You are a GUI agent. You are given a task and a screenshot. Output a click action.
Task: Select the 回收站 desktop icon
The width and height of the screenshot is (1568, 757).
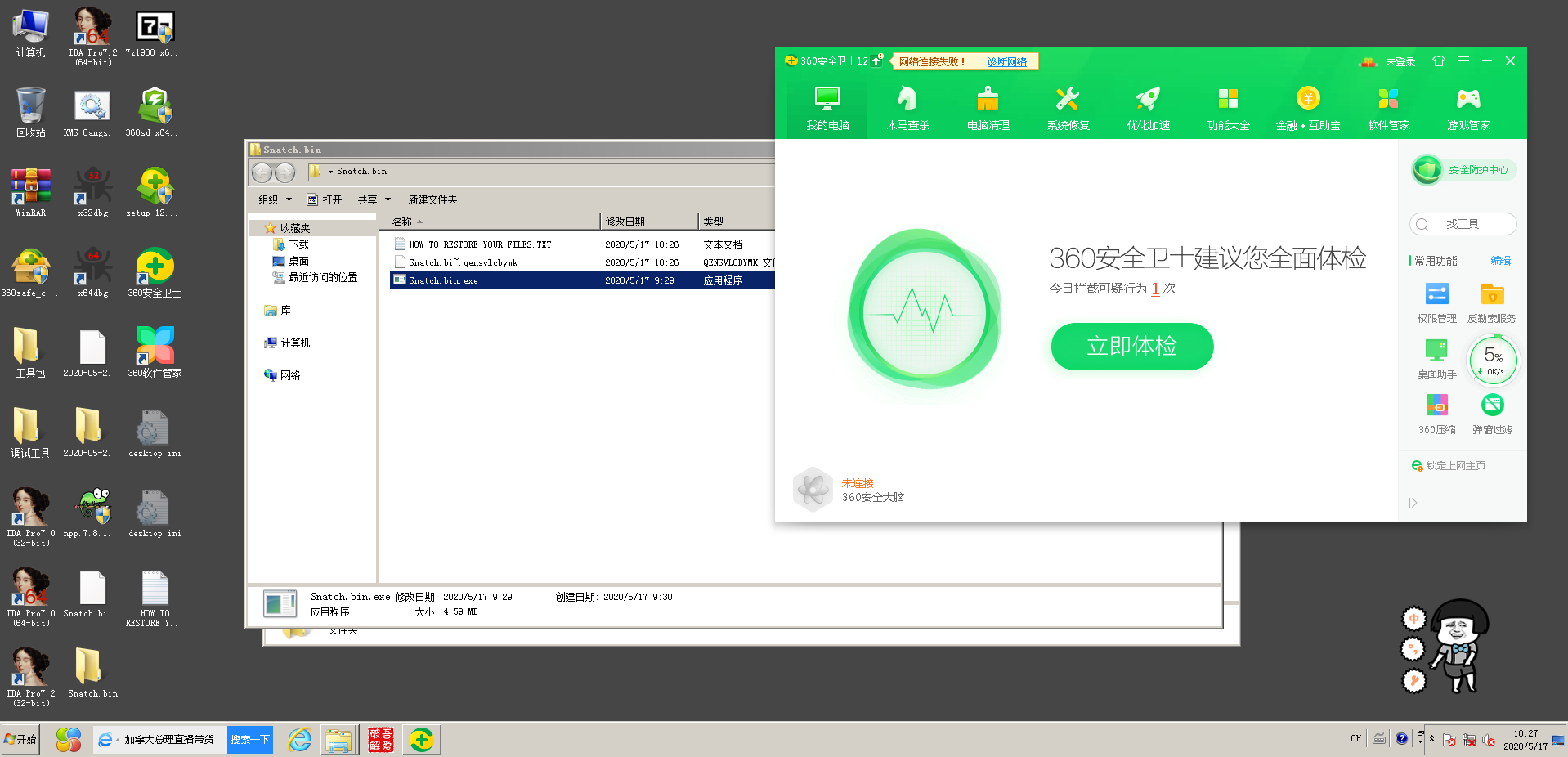point(30,112)
